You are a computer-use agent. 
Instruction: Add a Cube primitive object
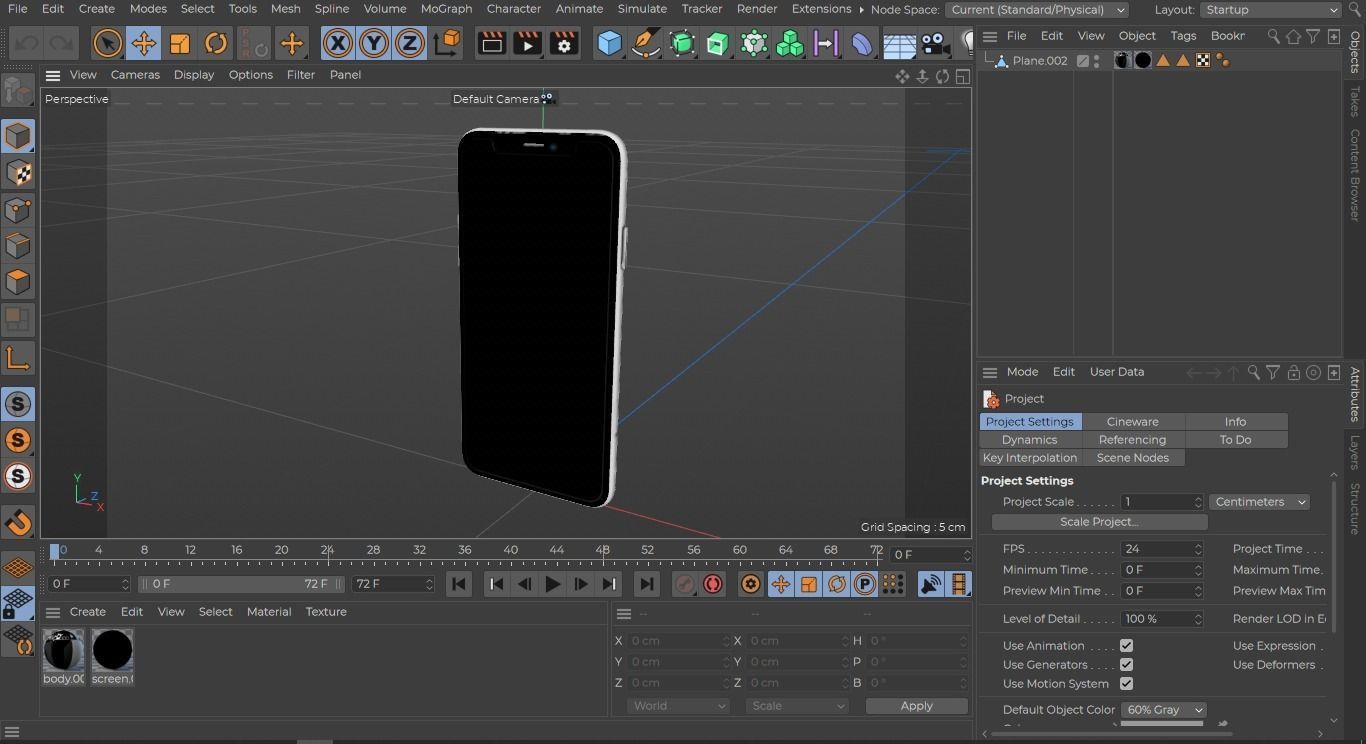[609, 44]
